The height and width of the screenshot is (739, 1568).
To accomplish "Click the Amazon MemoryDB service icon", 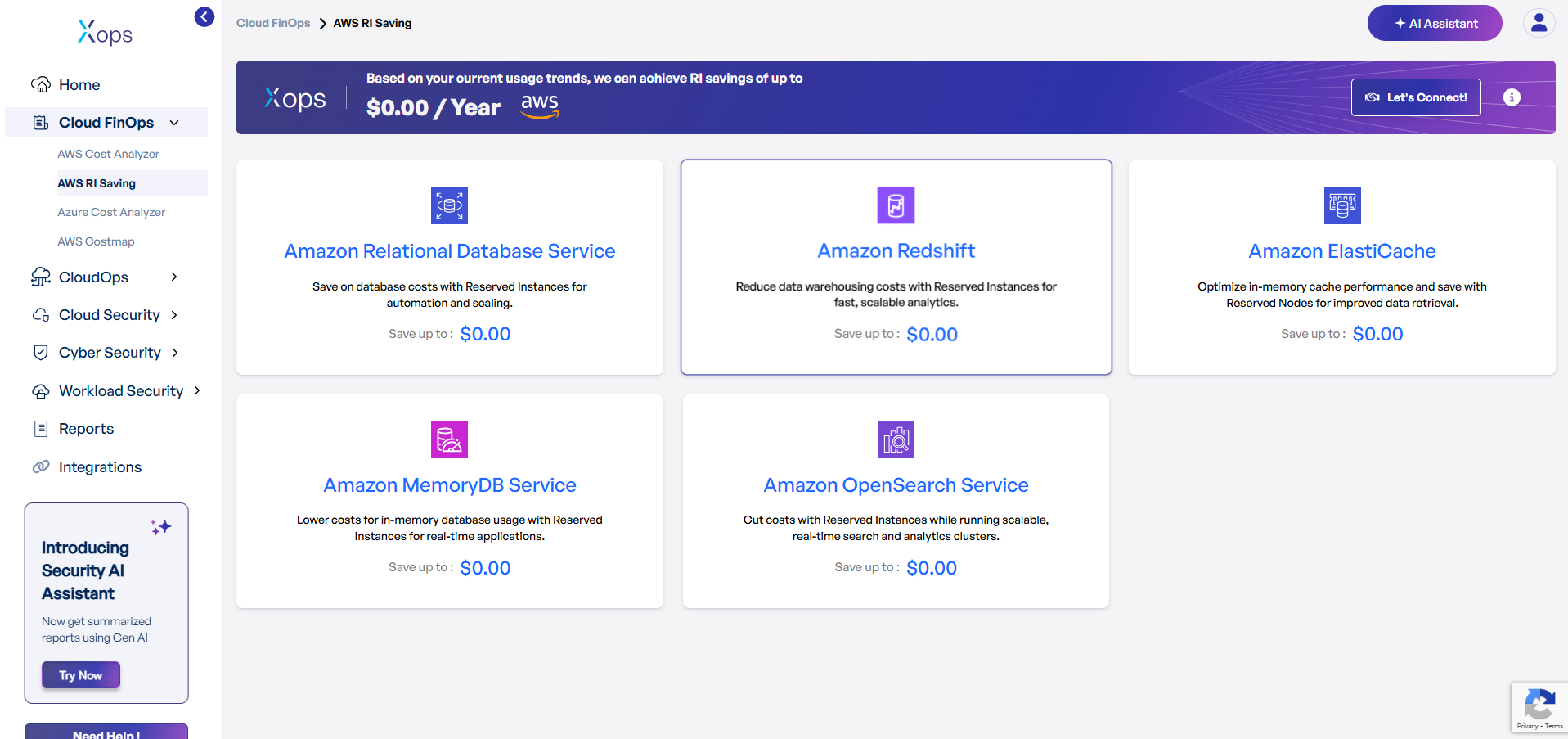I will [449, 439].
